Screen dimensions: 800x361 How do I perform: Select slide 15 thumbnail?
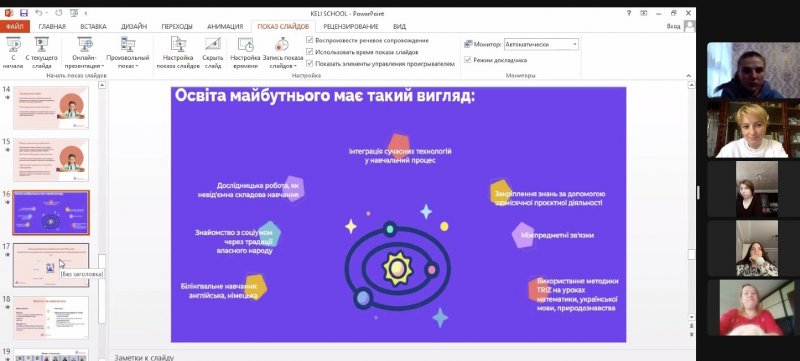[x=51, y=160]
